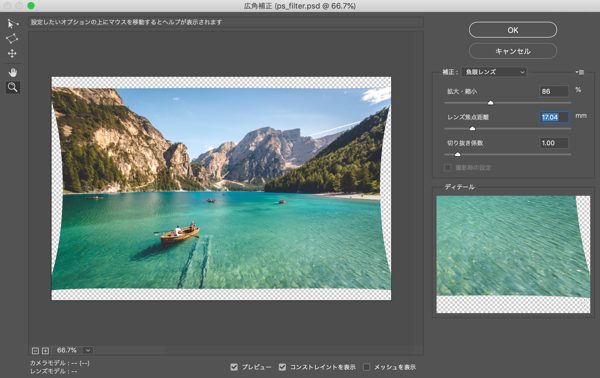Enable the メッシュを表示 checkbox

(x=366, y=367)
